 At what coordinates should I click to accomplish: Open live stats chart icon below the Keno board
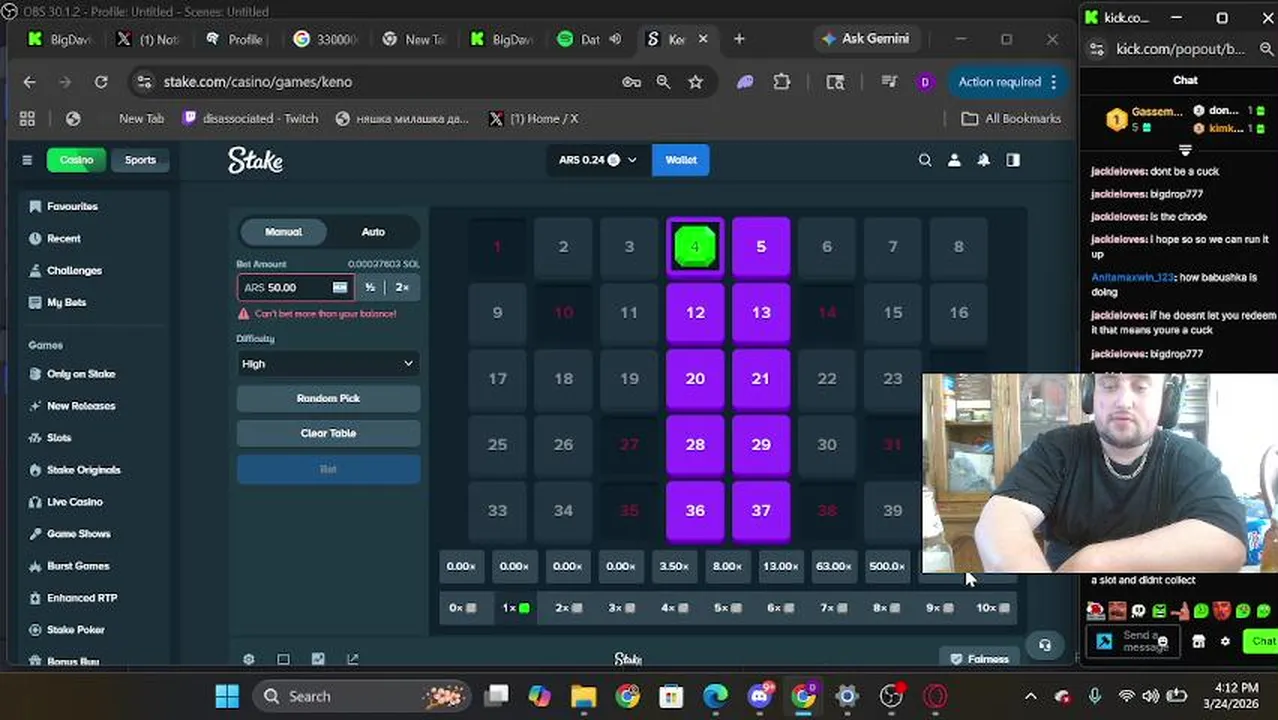tap(318, 659)
